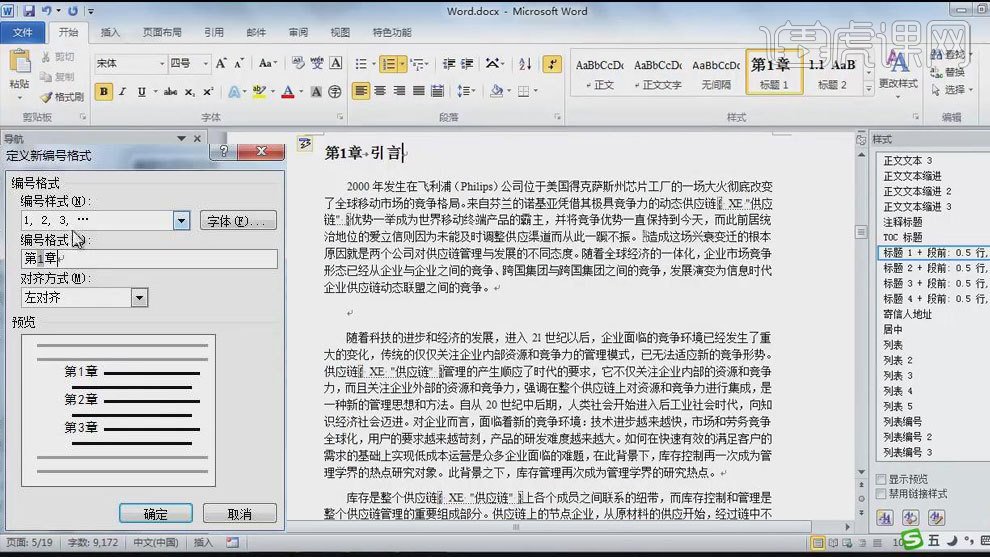Click the sort A-Z icon

[525, 64]
